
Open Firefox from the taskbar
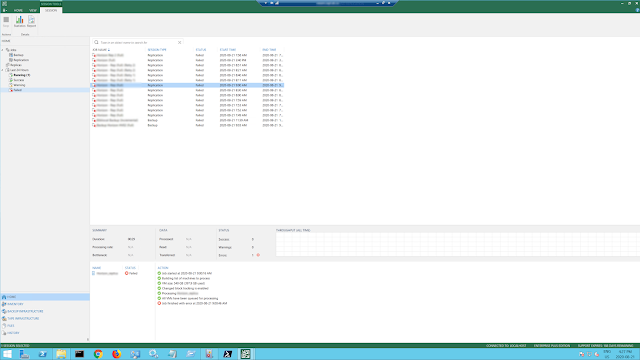[x=116, y=354]
